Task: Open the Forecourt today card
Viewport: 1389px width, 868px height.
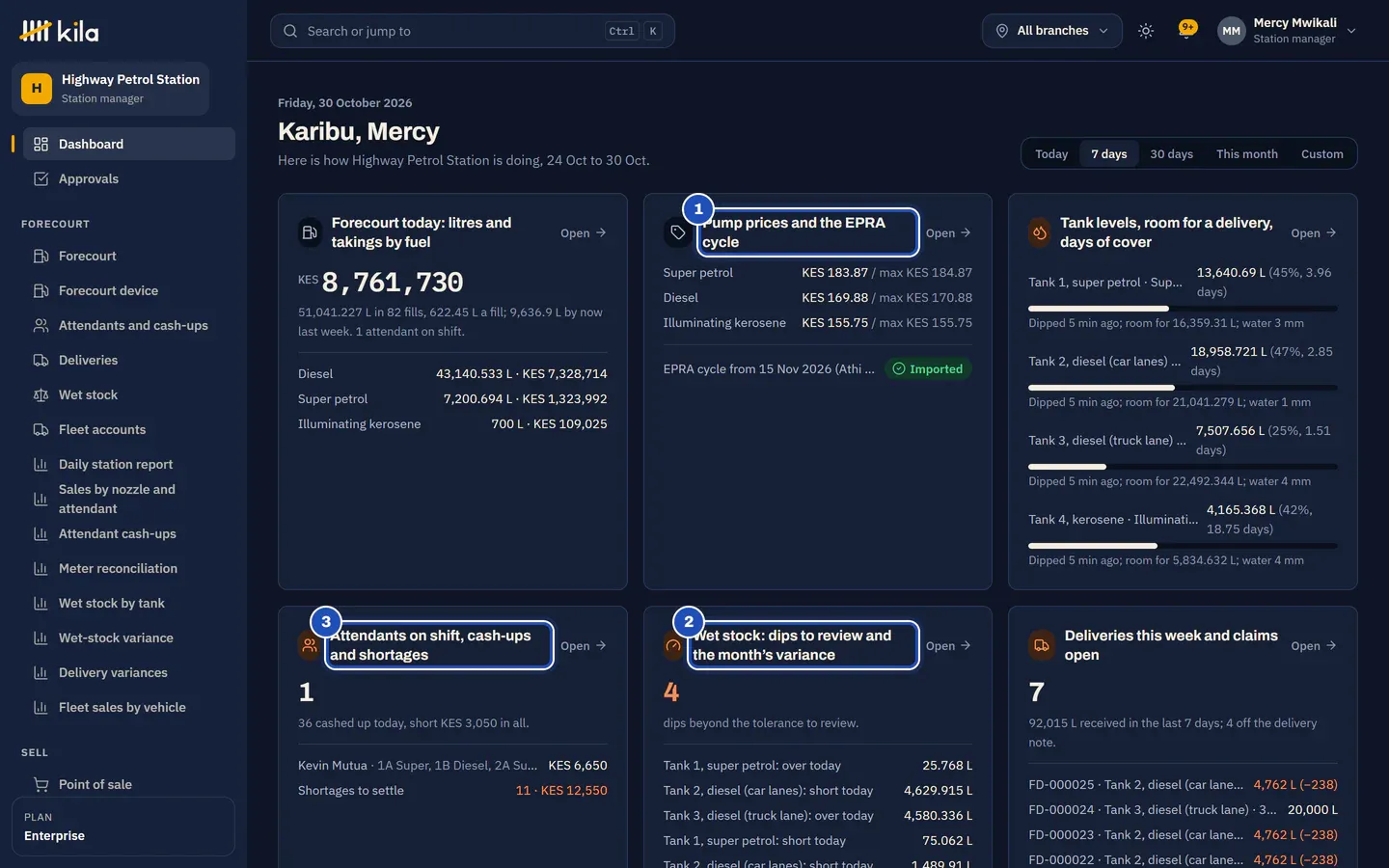Action: pos(584,232)
